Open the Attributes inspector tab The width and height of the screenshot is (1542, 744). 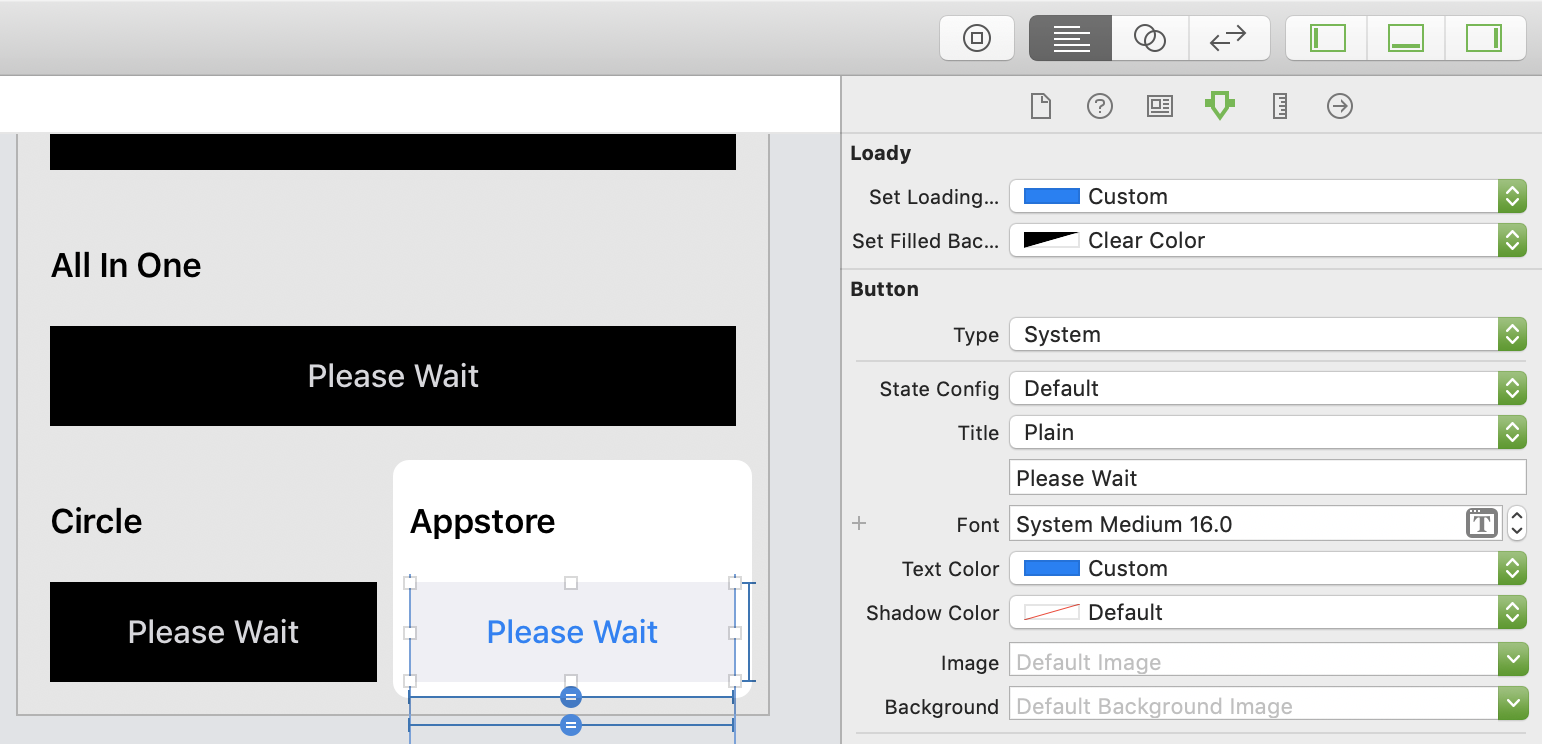[1220, 106]
